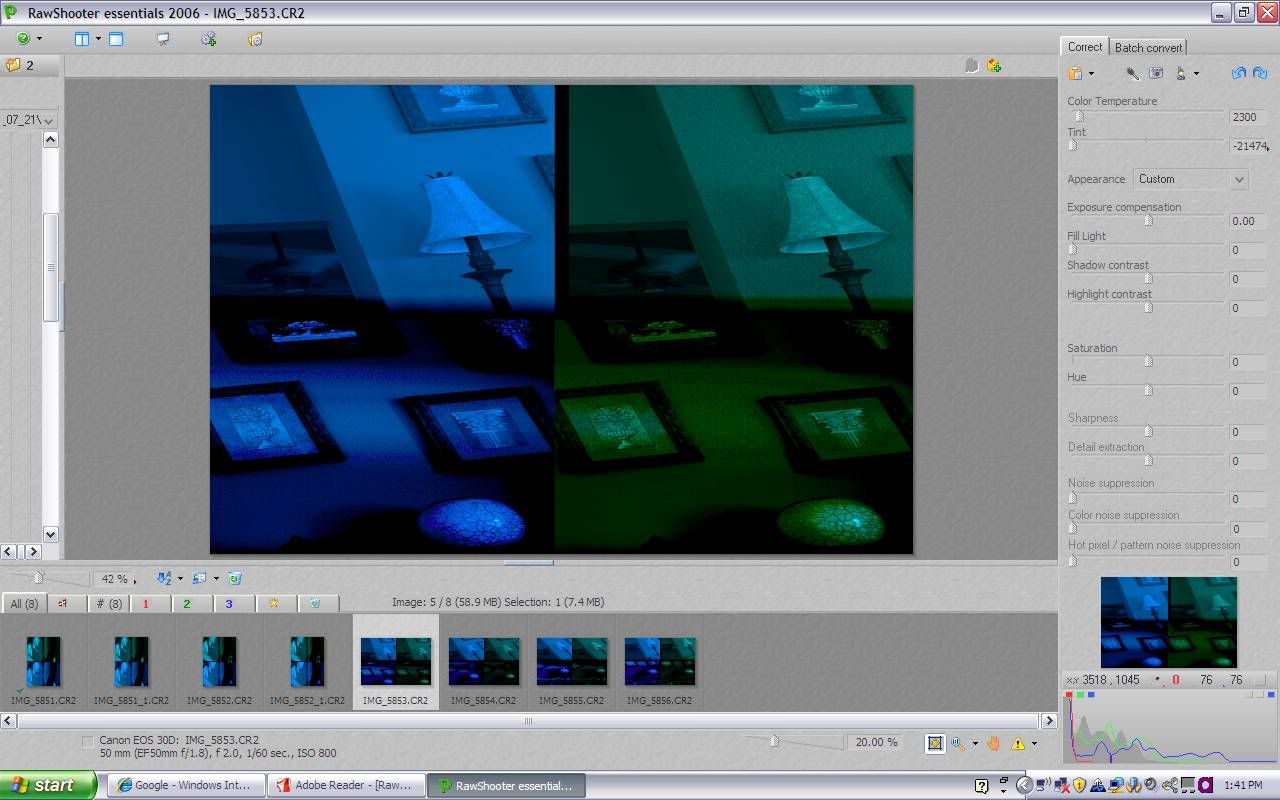Add a new snapshot with the plus icon
The width and height of the screenshot is (1280, 800).
click(993, 65)
